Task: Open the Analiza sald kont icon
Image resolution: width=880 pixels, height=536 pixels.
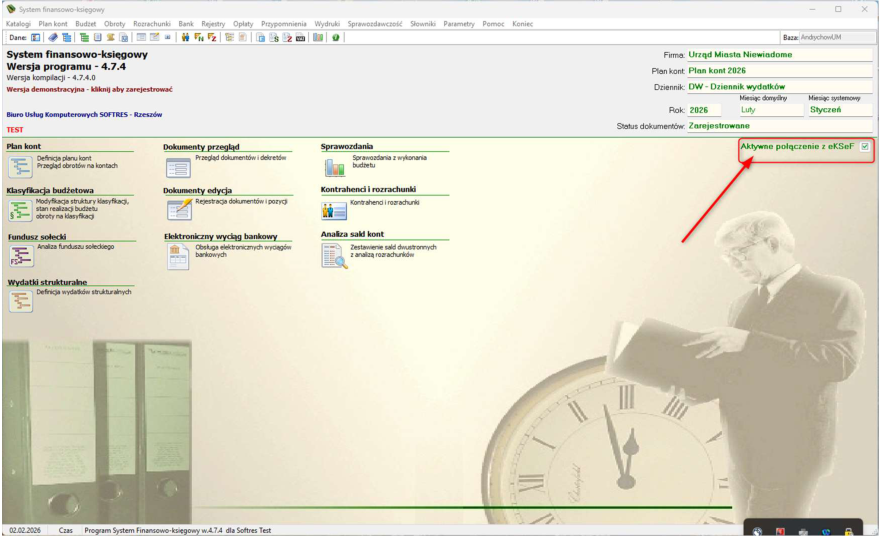Action: click(334, 256)
